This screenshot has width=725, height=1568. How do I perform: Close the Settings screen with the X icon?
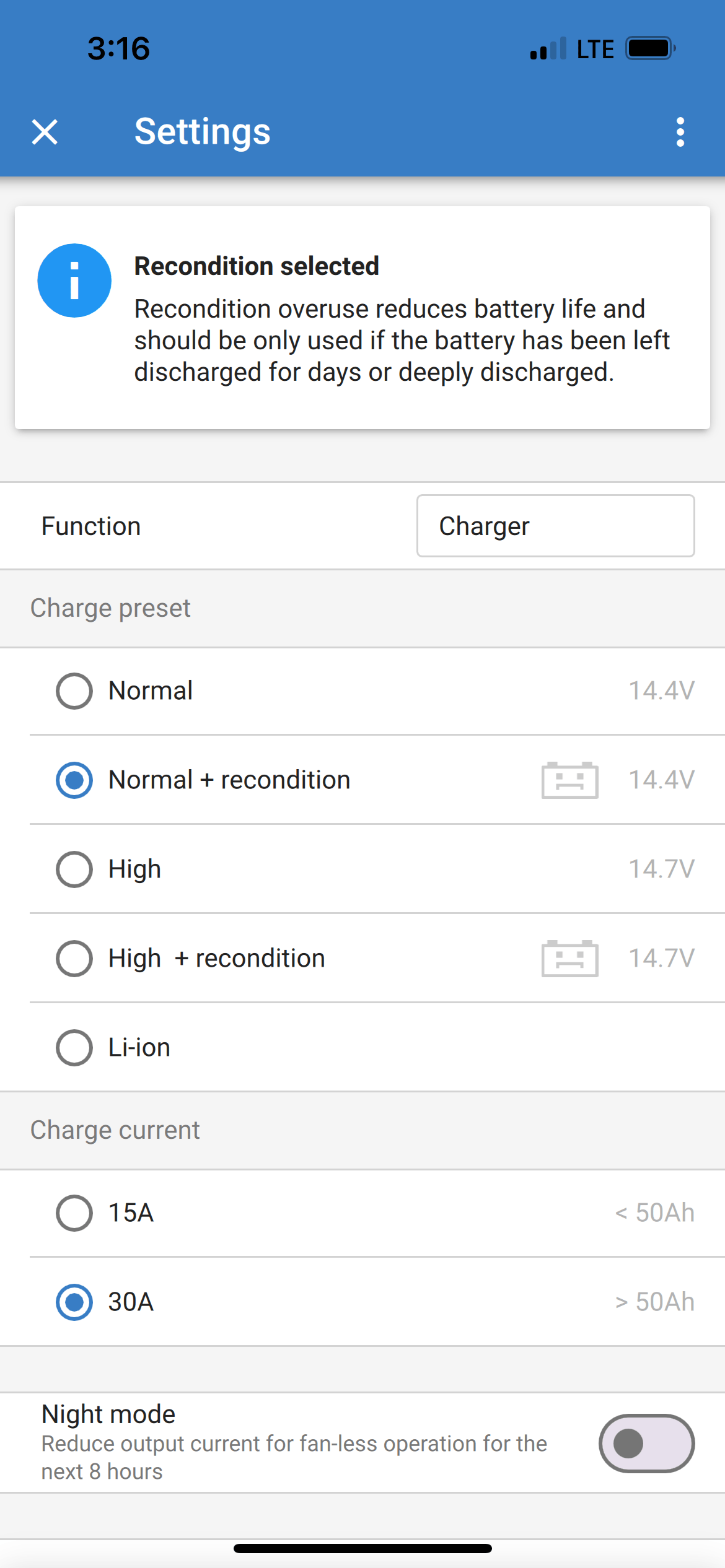45,132
